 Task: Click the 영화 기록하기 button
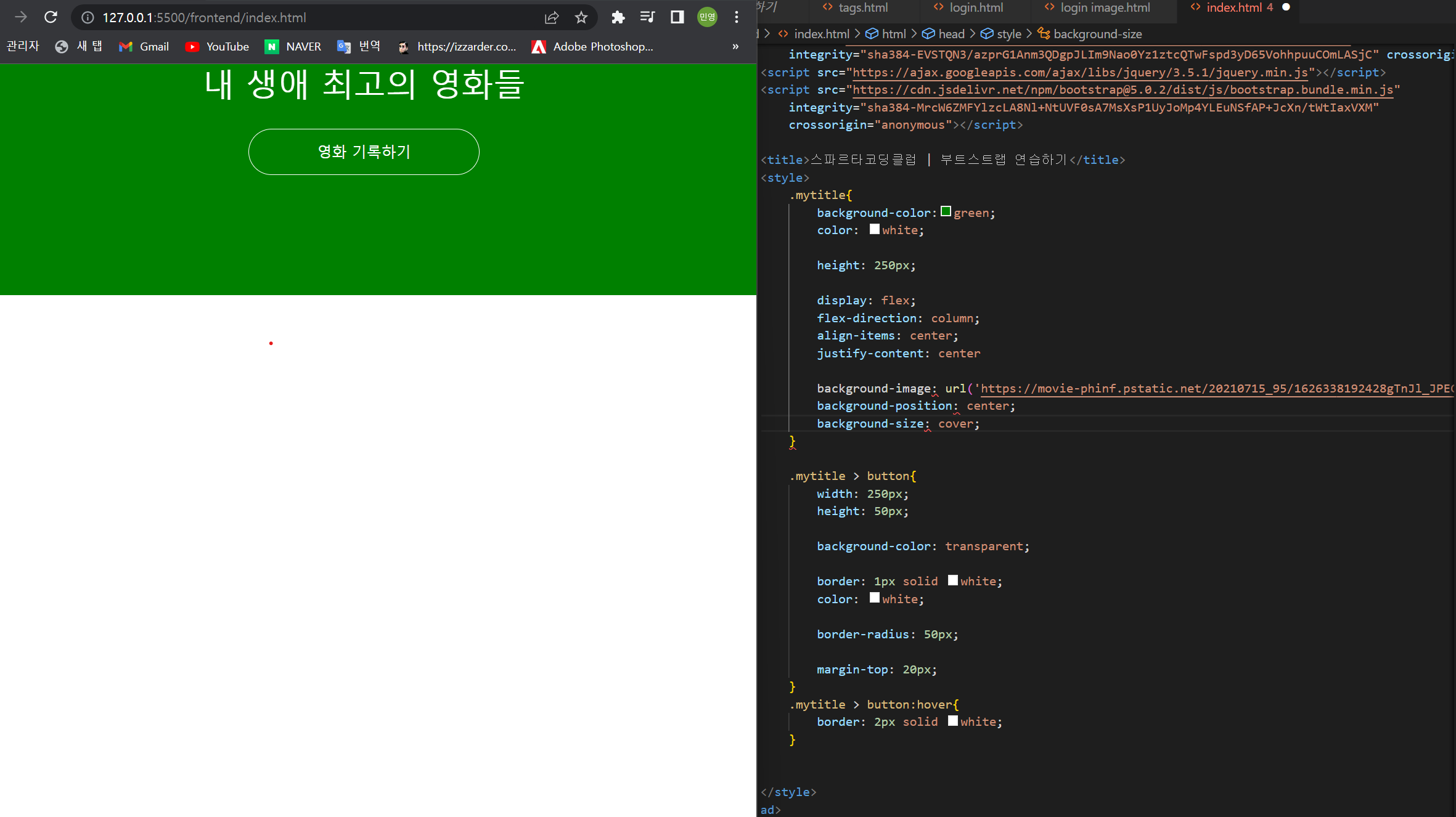[364, 152]
